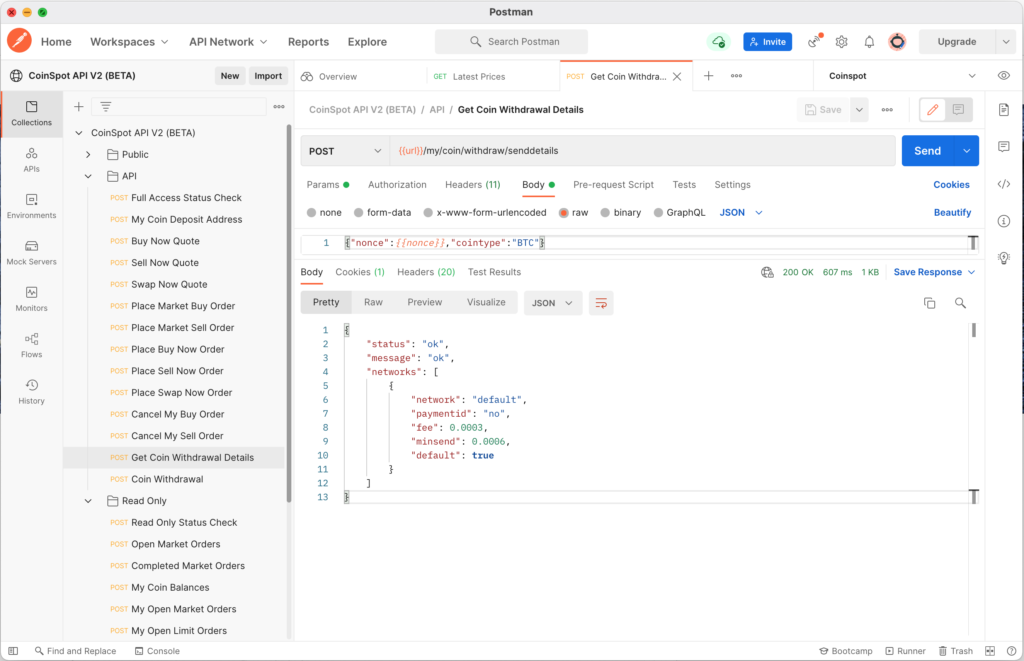Open the POST method dropdown

coord(345,149)
